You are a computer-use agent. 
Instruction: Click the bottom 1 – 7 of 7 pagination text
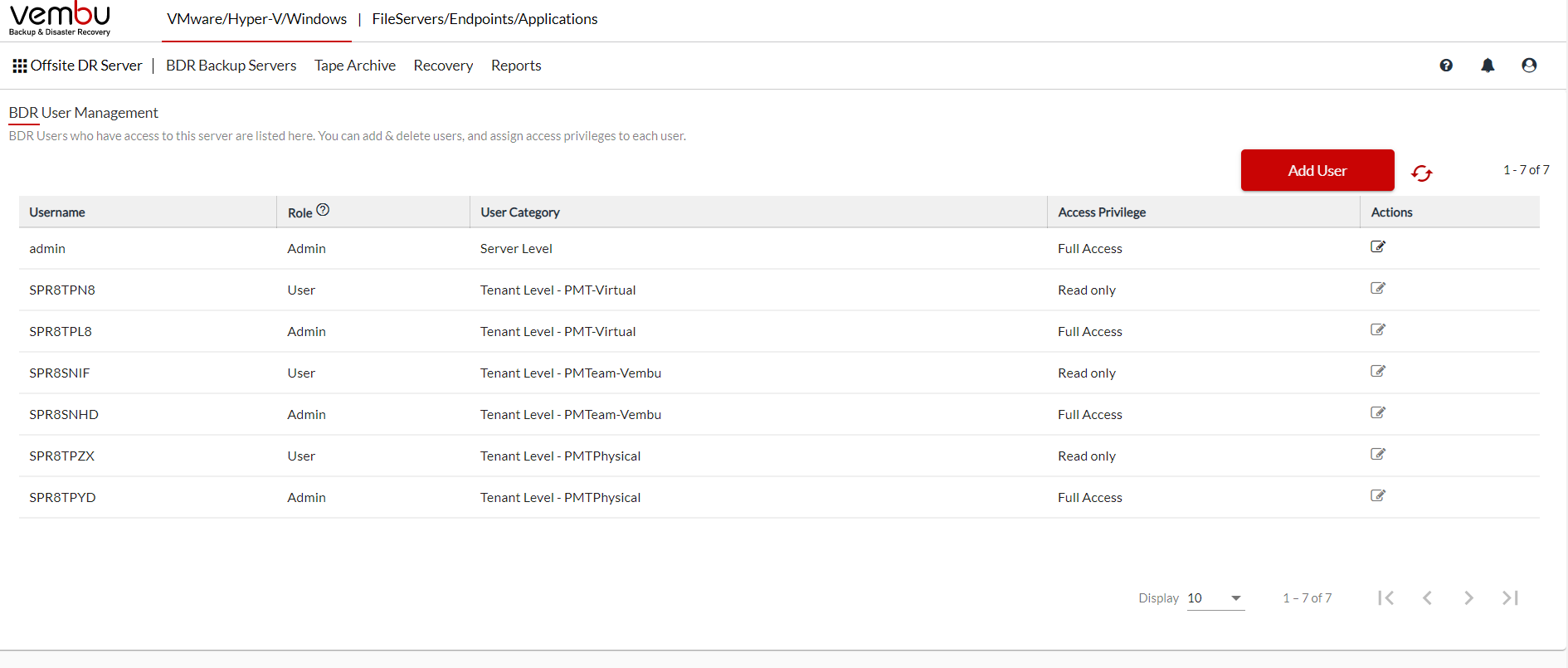[x=1307, y=598]
